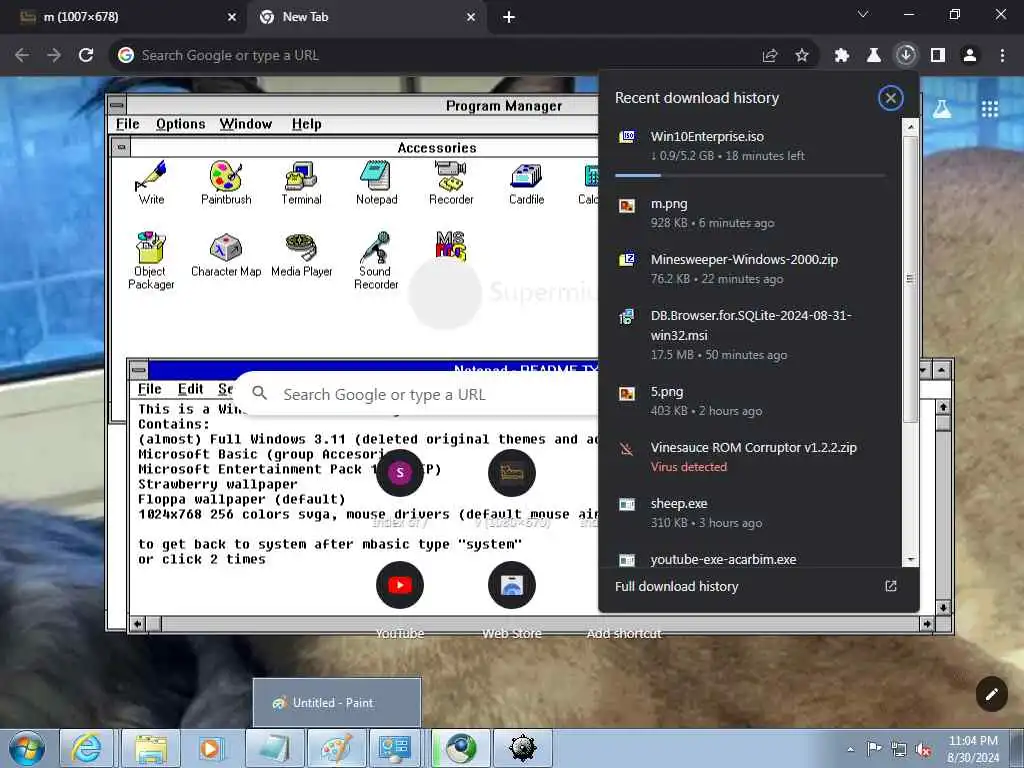Launch the Media Player icon
Screen dimensions: 1024x768
pyautogui.click(x=301, y=255)
